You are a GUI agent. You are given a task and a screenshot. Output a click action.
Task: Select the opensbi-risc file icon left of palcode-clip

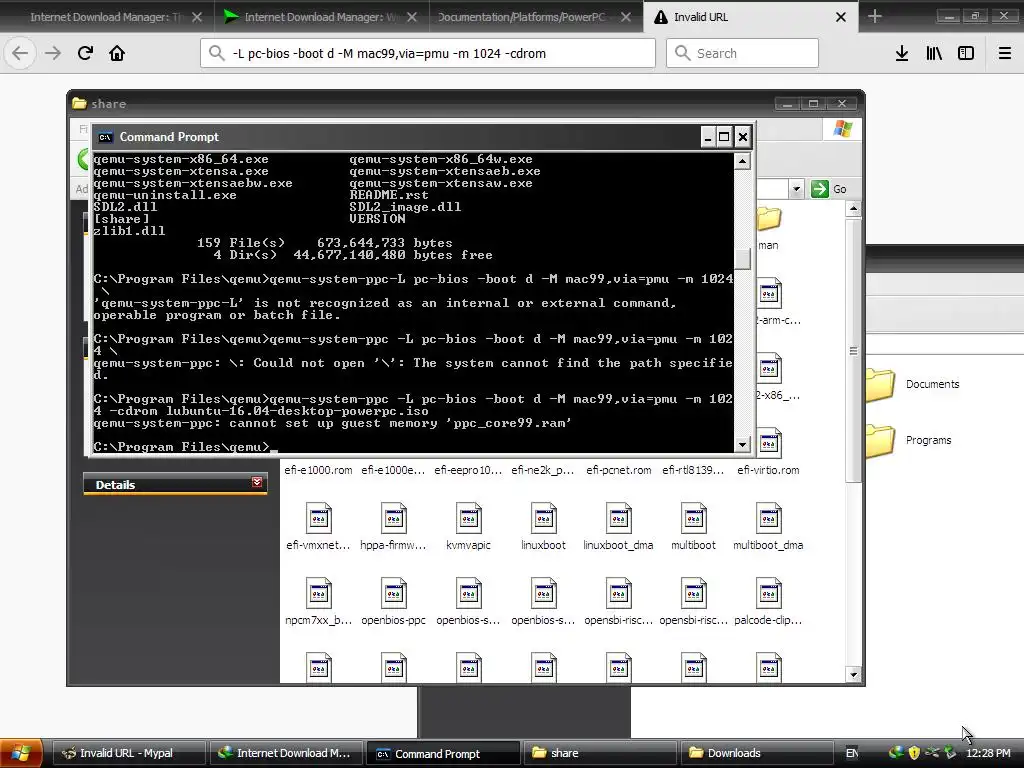(x=694, y=593)
